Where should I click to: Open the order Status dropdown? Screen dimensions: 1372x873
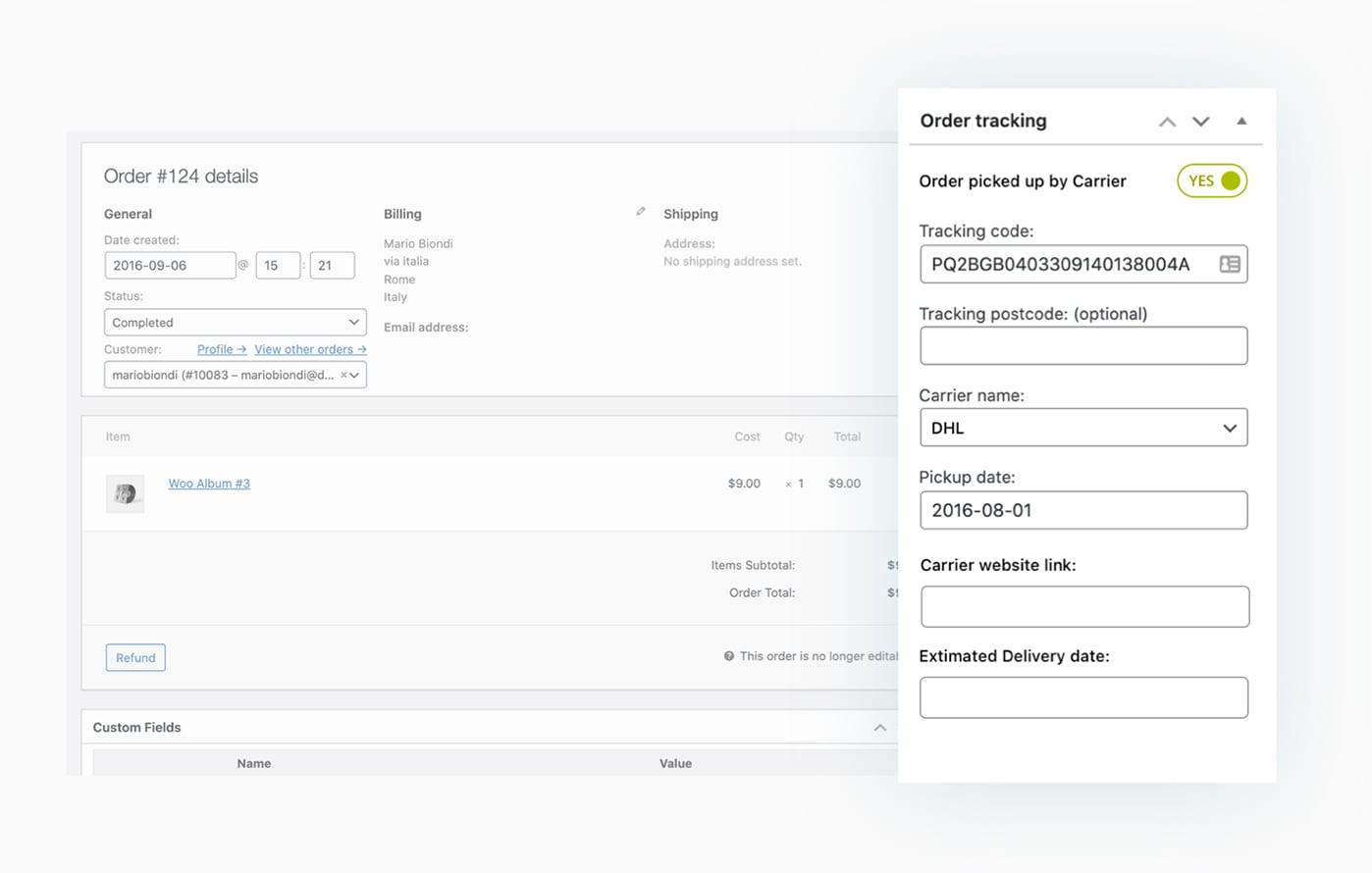tap(235, 323)
